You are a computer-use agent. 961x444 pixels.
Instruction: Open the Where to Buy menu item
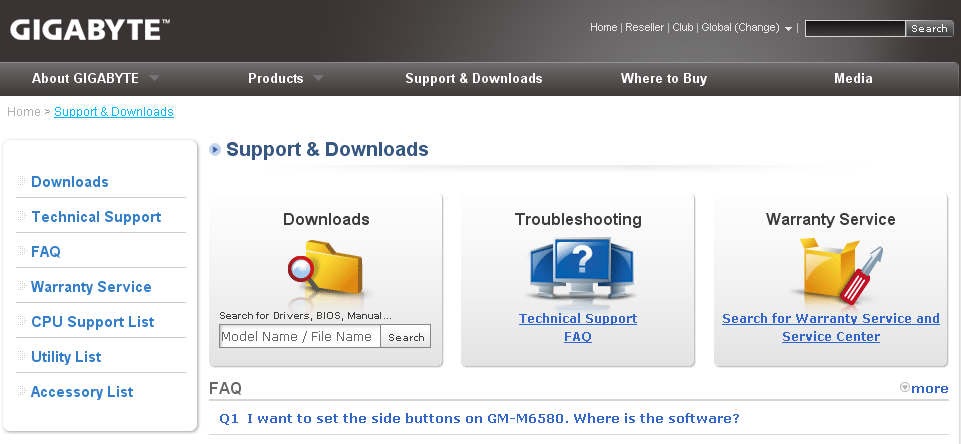point(664,78)
